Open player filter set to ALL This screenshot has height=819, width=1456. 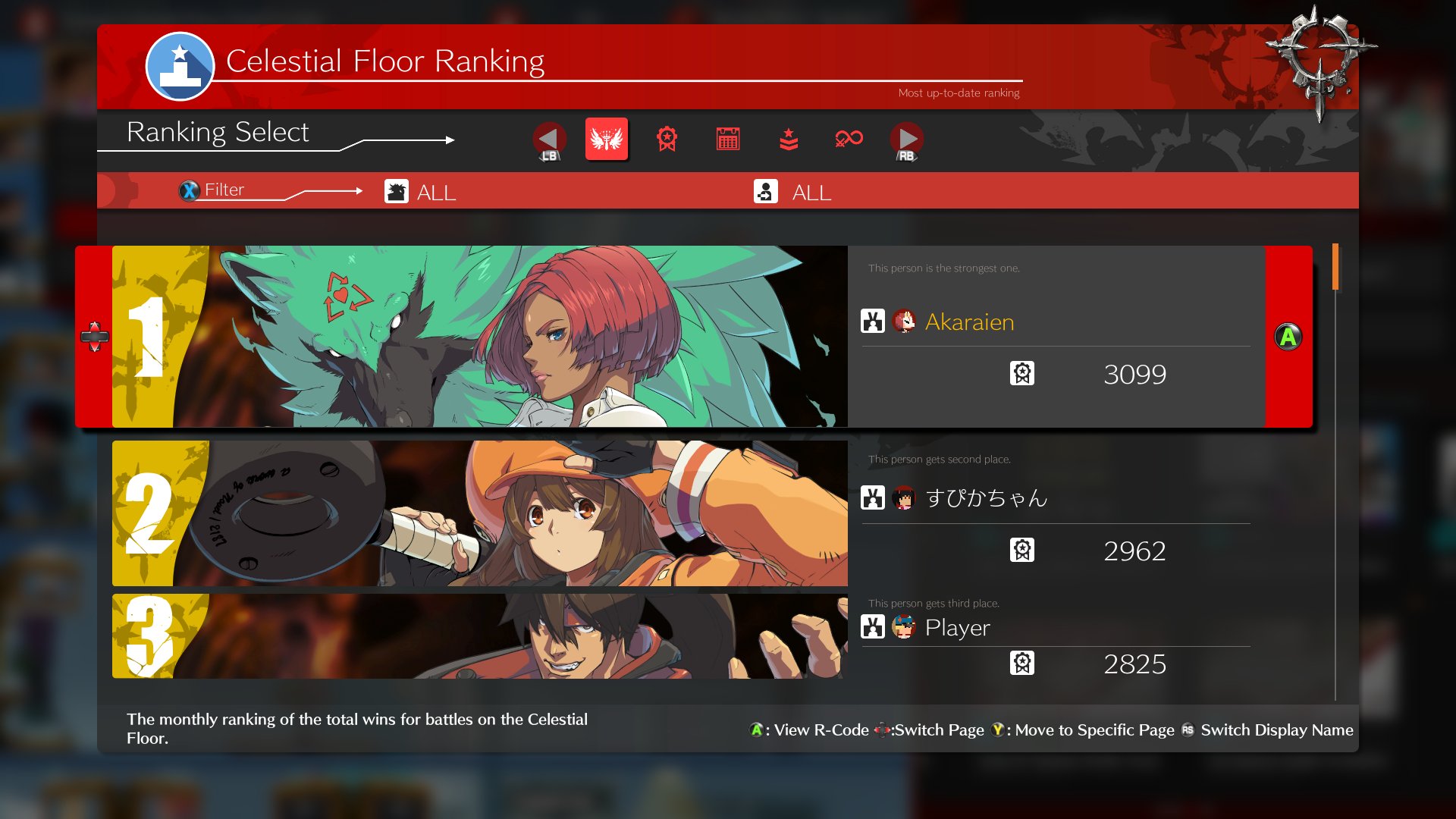(x=793, y=192)
